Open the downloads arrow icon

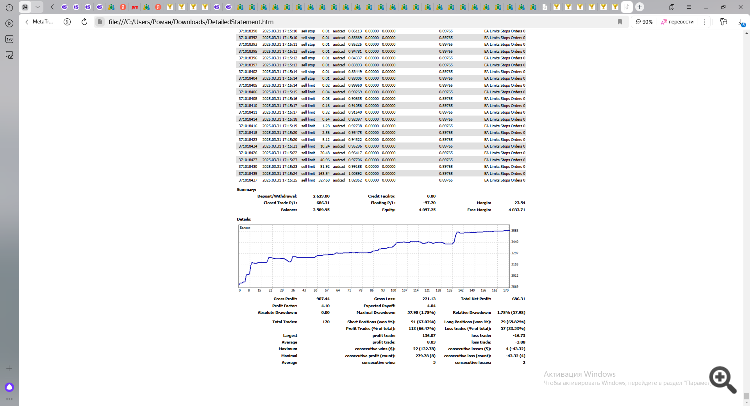pos(742,22)
